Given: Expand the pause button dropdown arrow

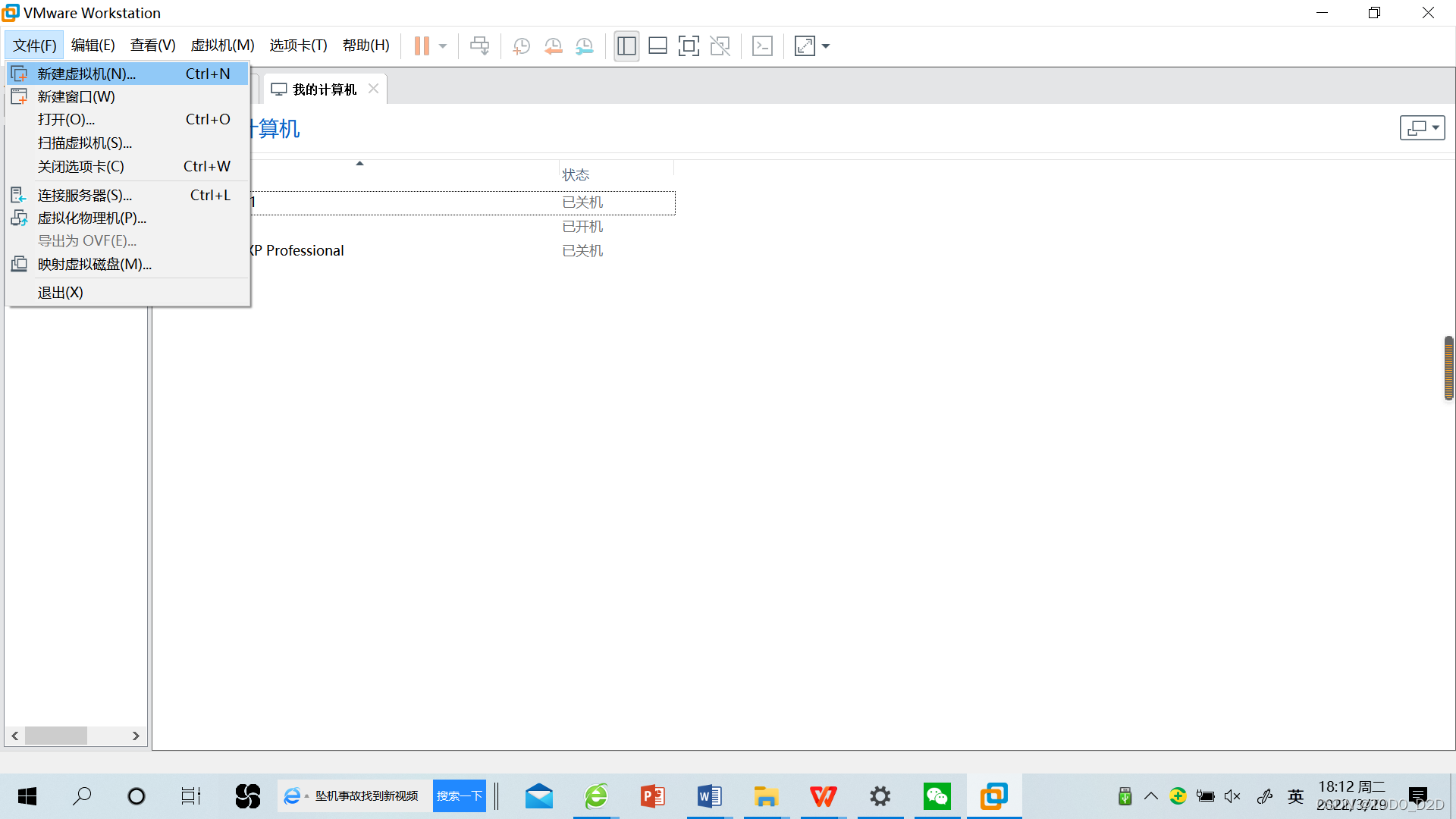Looking at the screenshot, I should click(443, 46).
